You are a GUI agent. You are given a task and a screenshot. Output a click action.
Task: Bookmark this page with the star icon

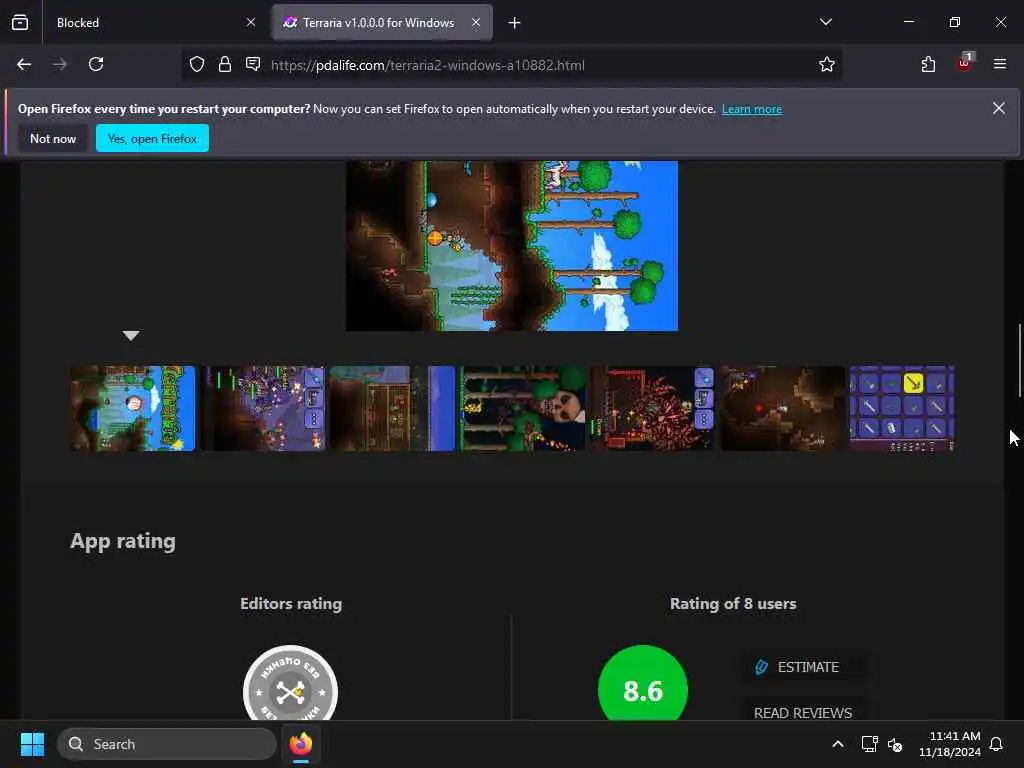[826, 64]
